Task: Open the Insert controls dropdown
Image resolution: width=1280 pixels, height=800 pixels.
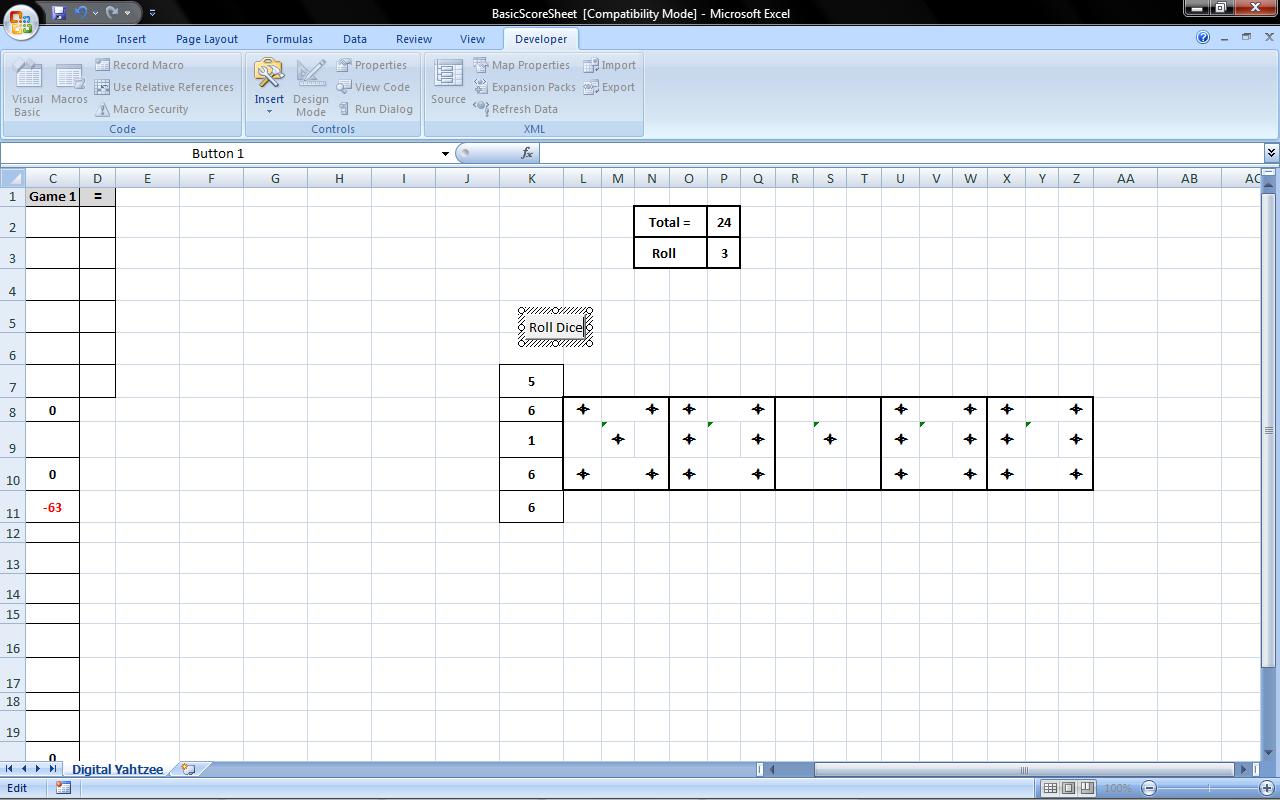Action: click(x=269, y=88)
